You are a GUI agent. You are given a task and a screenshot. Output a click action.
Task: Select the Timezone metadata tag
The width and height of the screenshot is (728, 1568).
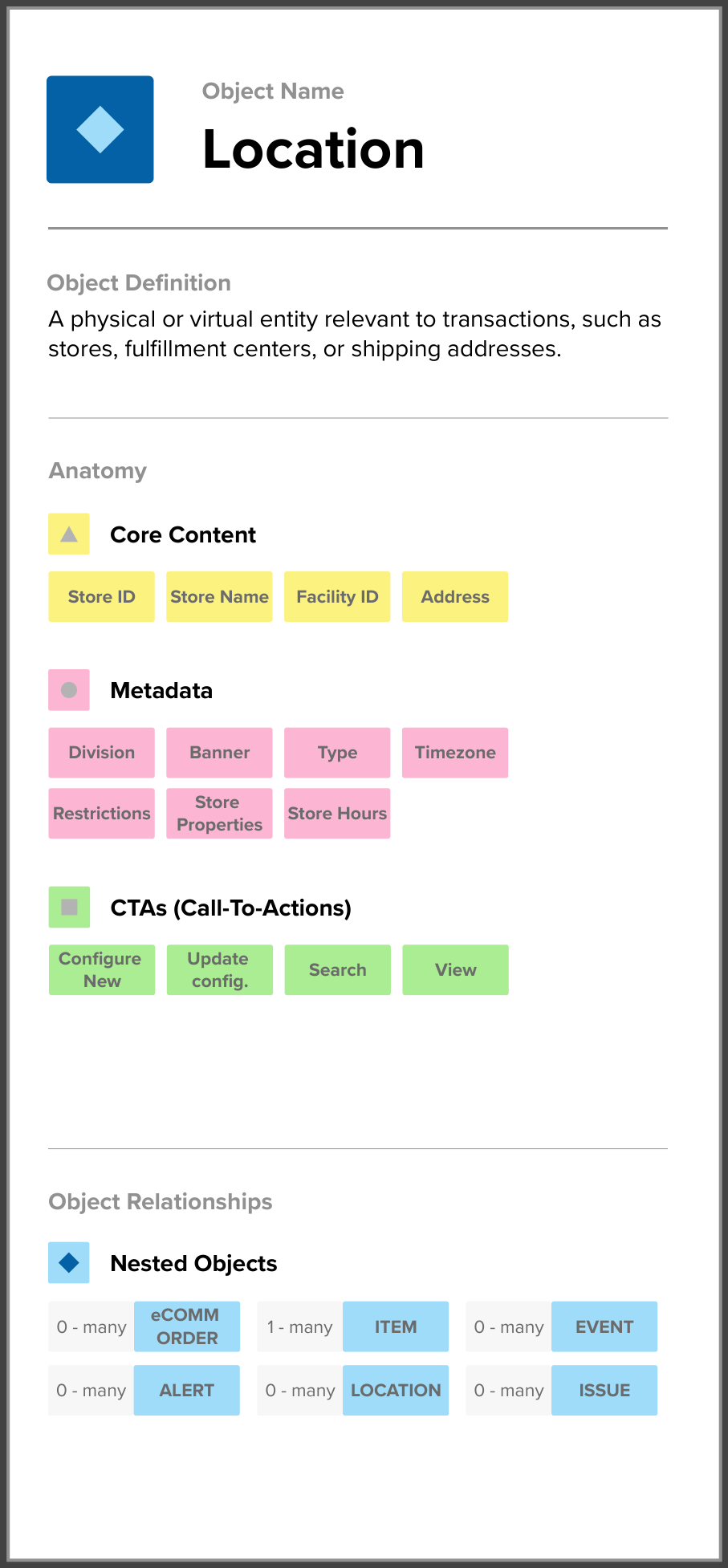tap(455, 753)
